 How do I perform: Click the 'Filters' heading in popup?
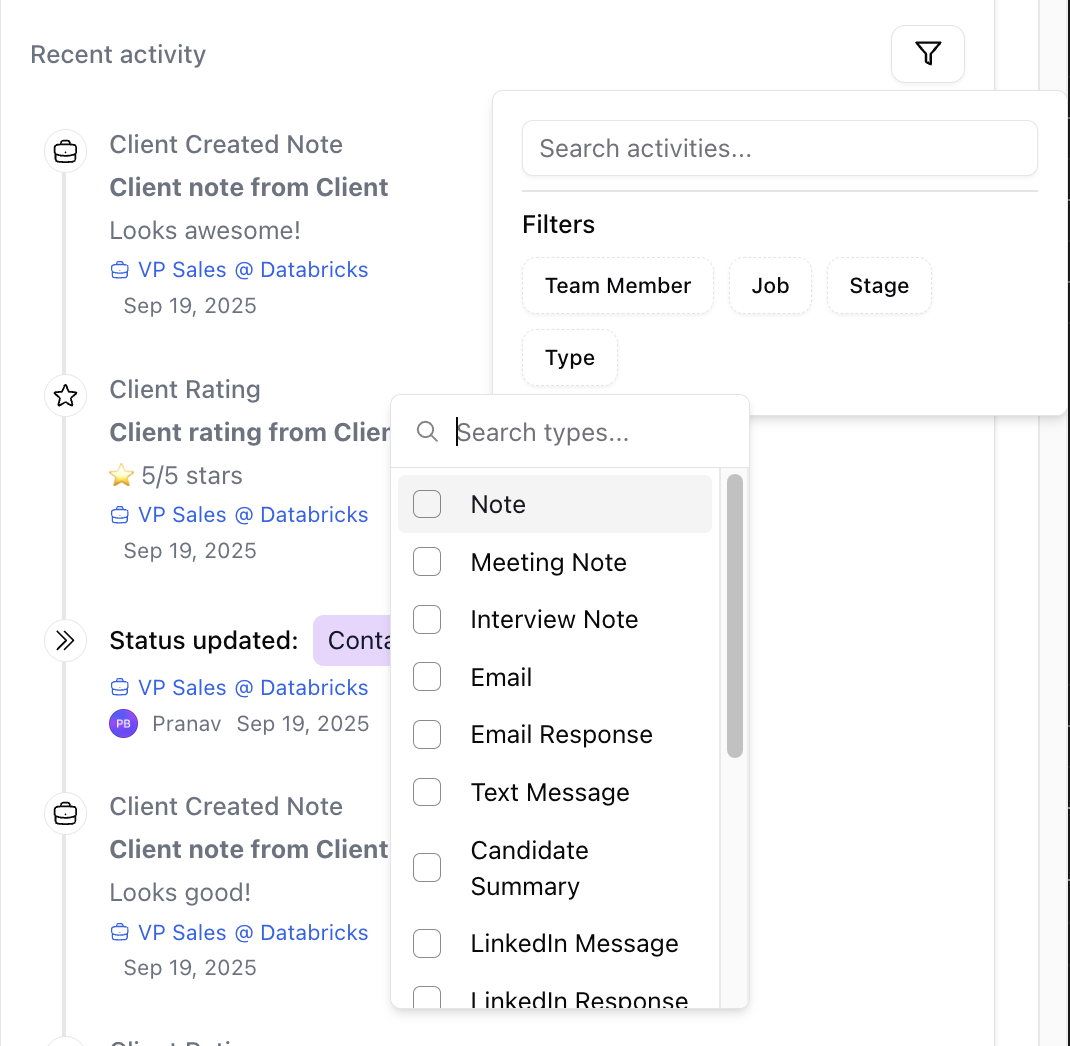pyautogui.click(x=558, y=224)
